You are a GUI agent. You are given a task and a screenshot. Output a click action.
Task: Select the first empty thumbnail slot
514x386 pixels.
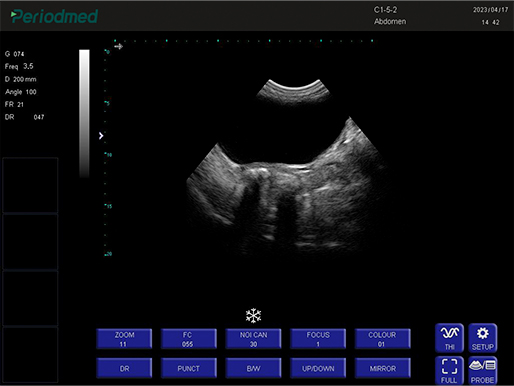(30, 185)
